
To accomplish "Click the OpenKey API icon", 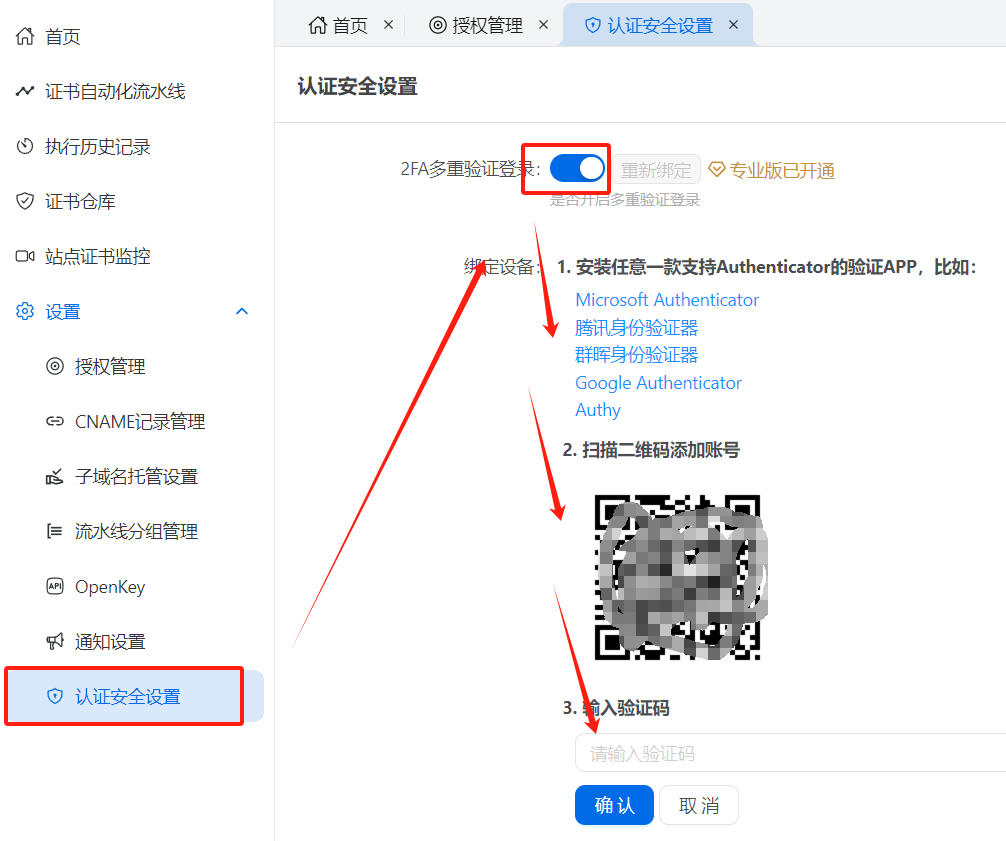I will tap(55, 587).
